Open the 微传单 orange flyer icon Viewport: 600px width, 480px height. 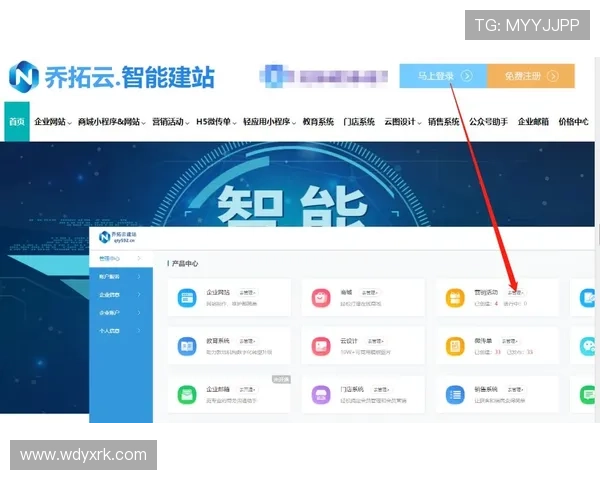pos(455,346)
